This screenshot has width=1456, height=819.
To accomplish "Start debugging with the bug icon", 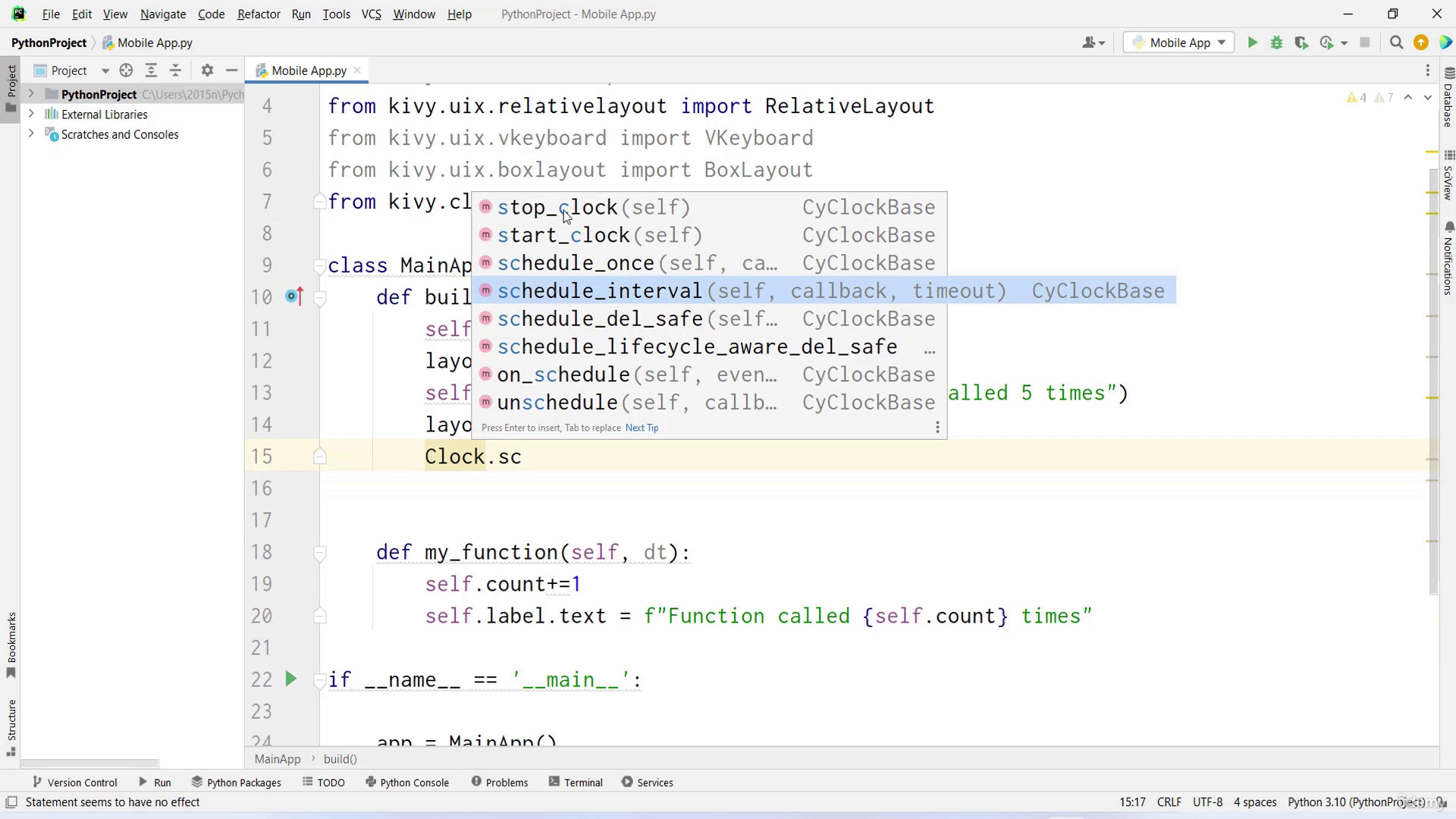I will pos(1277,43).
